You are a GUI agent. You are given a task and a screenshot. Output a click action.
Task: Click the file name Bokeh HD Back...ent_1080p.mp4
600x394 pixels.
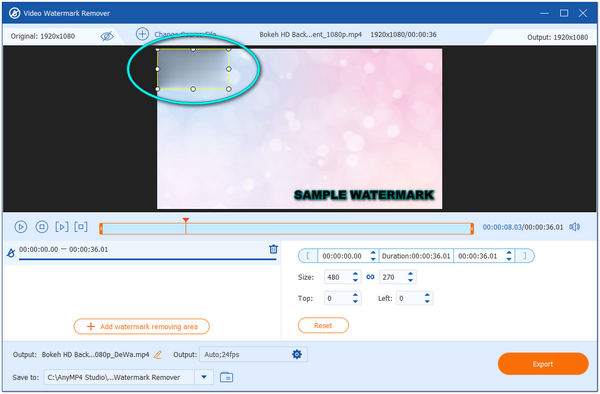310,34
